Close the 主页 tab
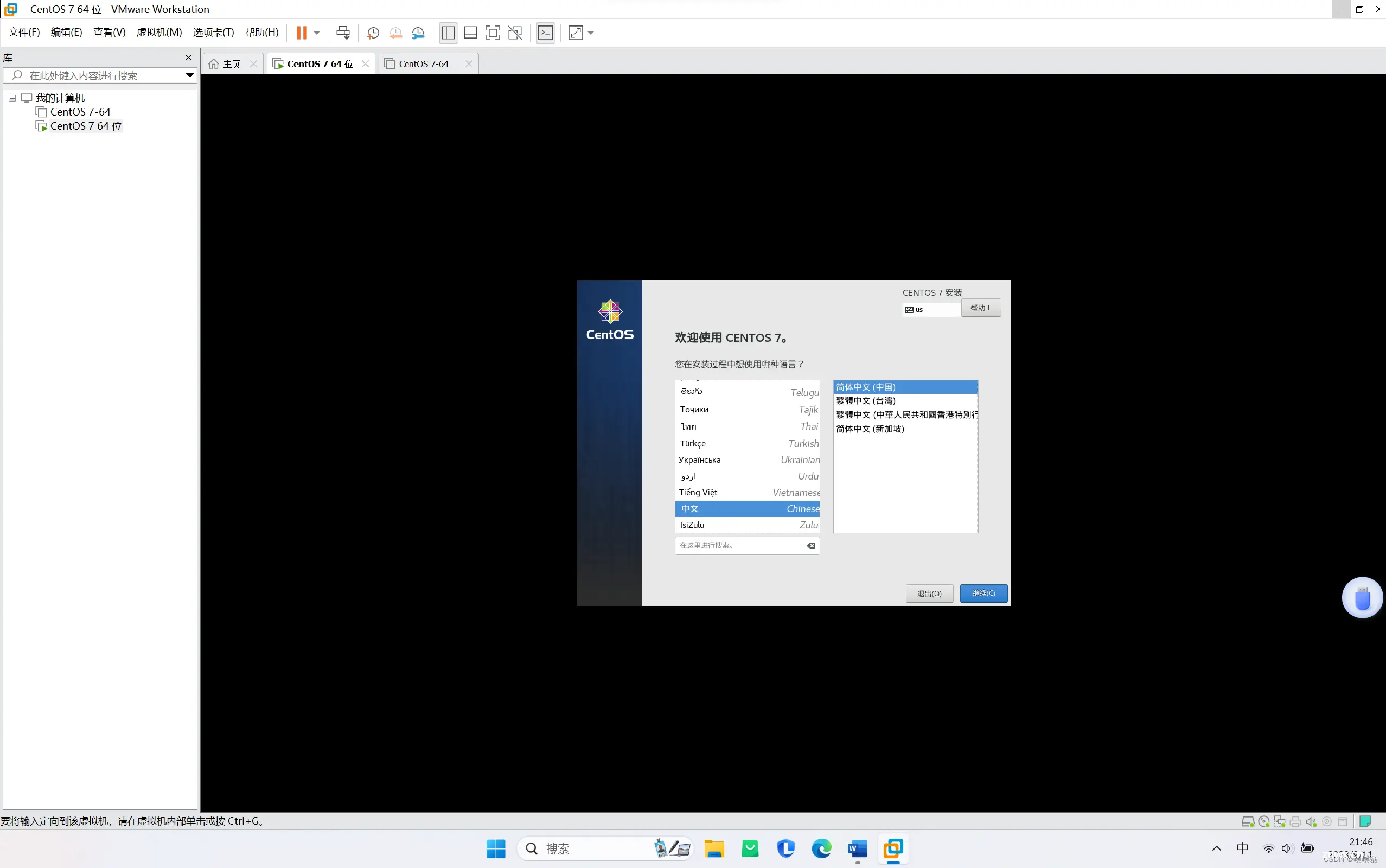Viewport: 1386px width, 868px height. pyautogui.click(x=254, y=63)
